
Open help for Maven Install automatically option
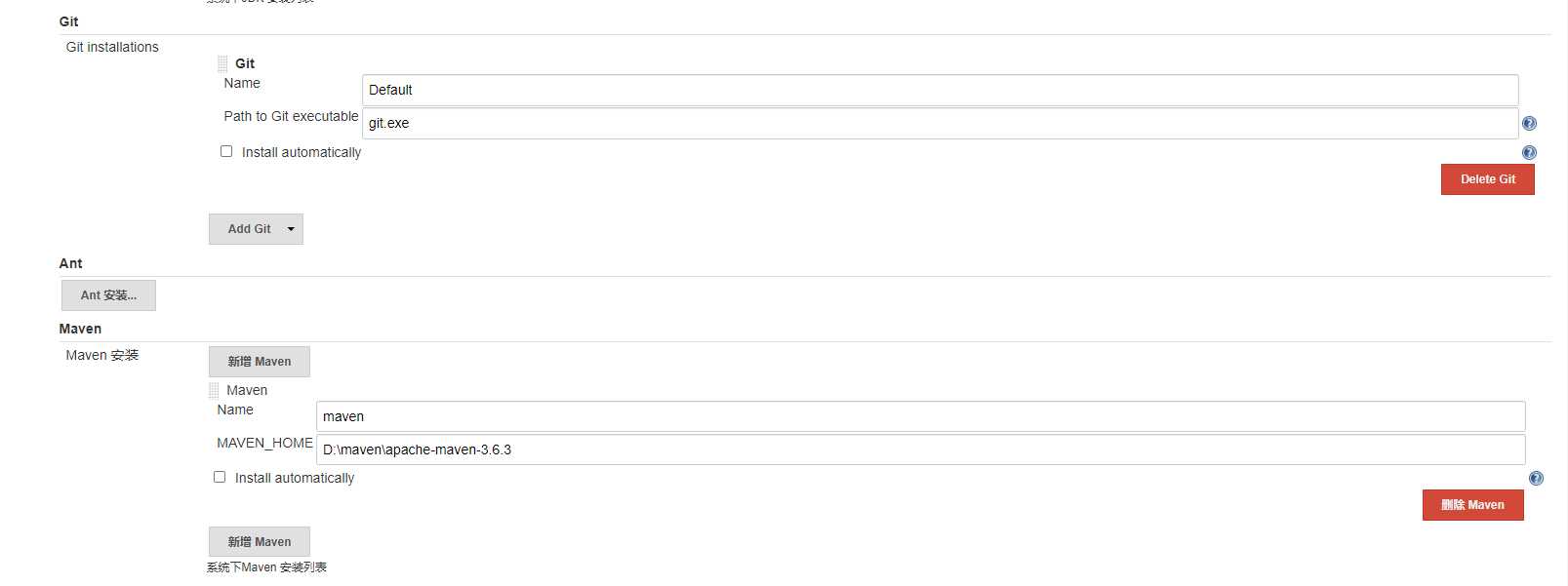(x=1536, y=478)
